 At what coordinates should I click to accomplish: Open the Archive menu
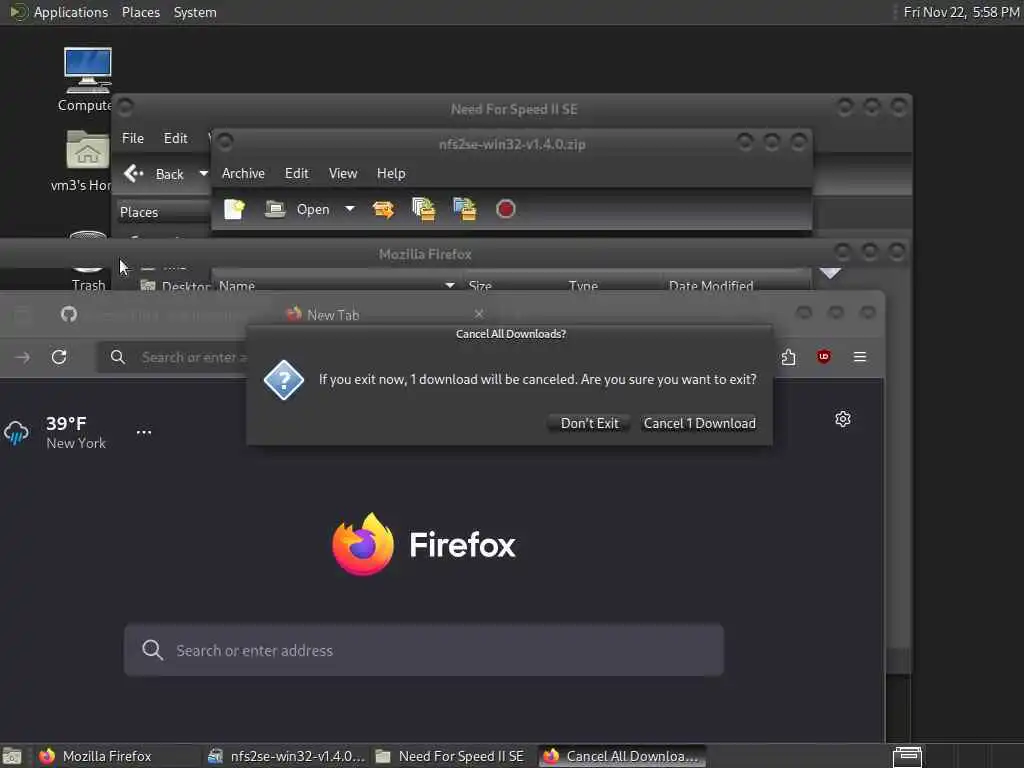[243, 173]
